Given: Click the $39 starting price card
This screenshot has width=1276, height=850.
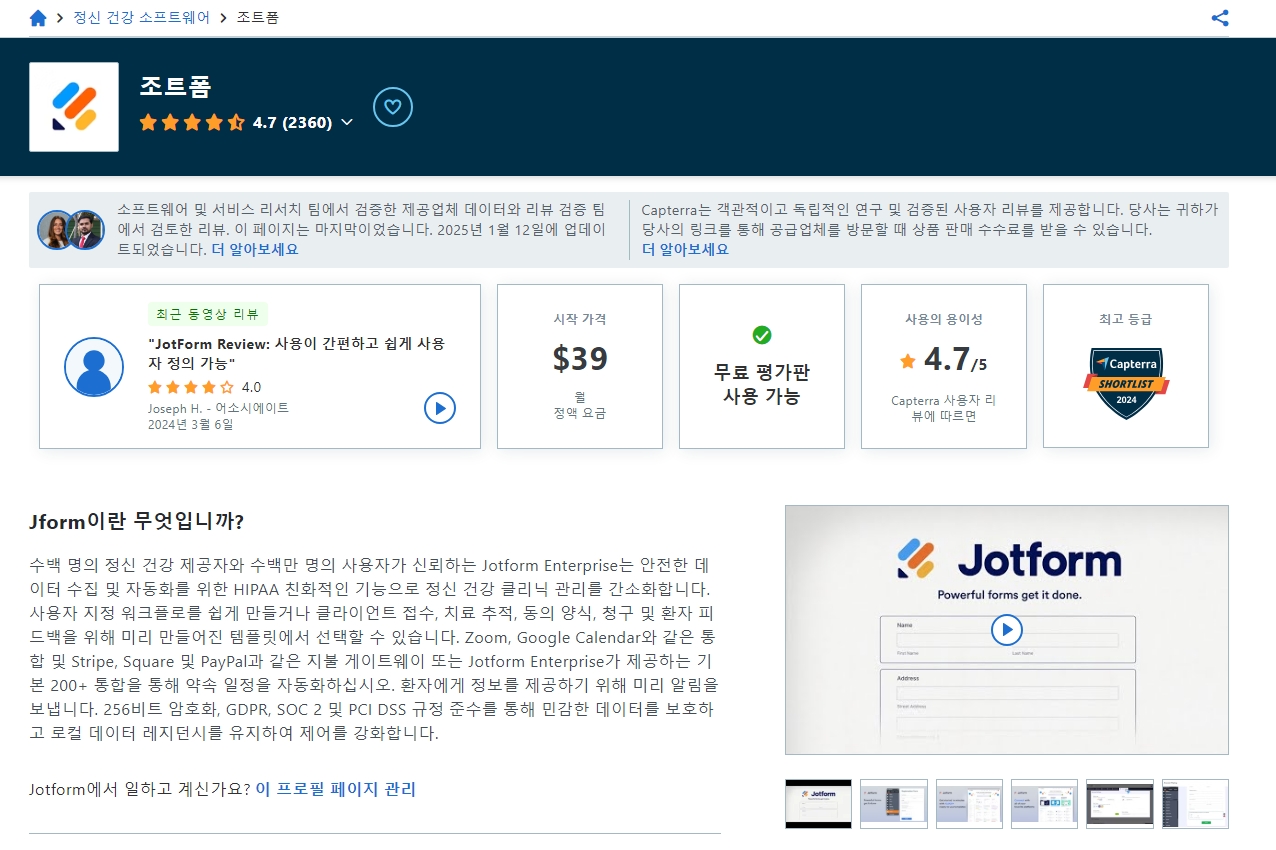Looking at the screenshot, I should tap(580, 367).
